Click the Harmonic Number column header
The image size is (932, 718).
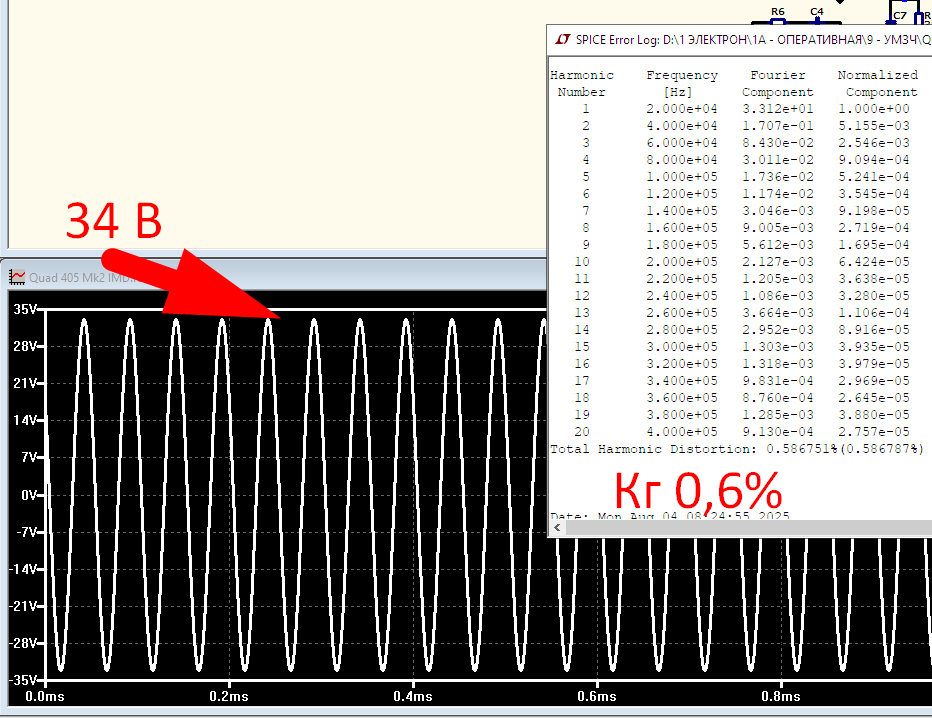coord(581,83)
